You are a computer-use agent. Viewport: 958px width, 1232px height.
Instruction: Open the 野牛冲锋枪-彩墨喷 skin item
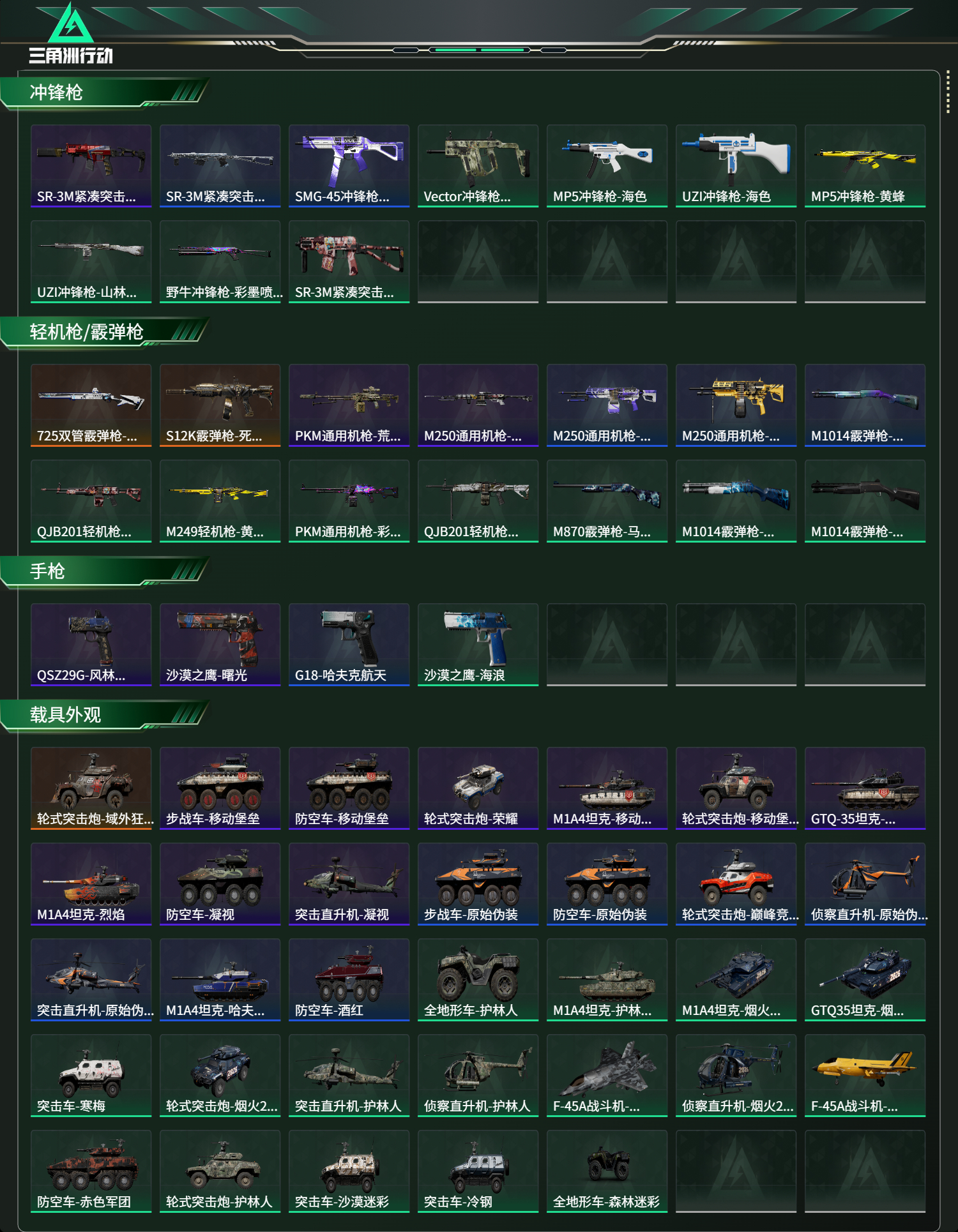(220, 262)
